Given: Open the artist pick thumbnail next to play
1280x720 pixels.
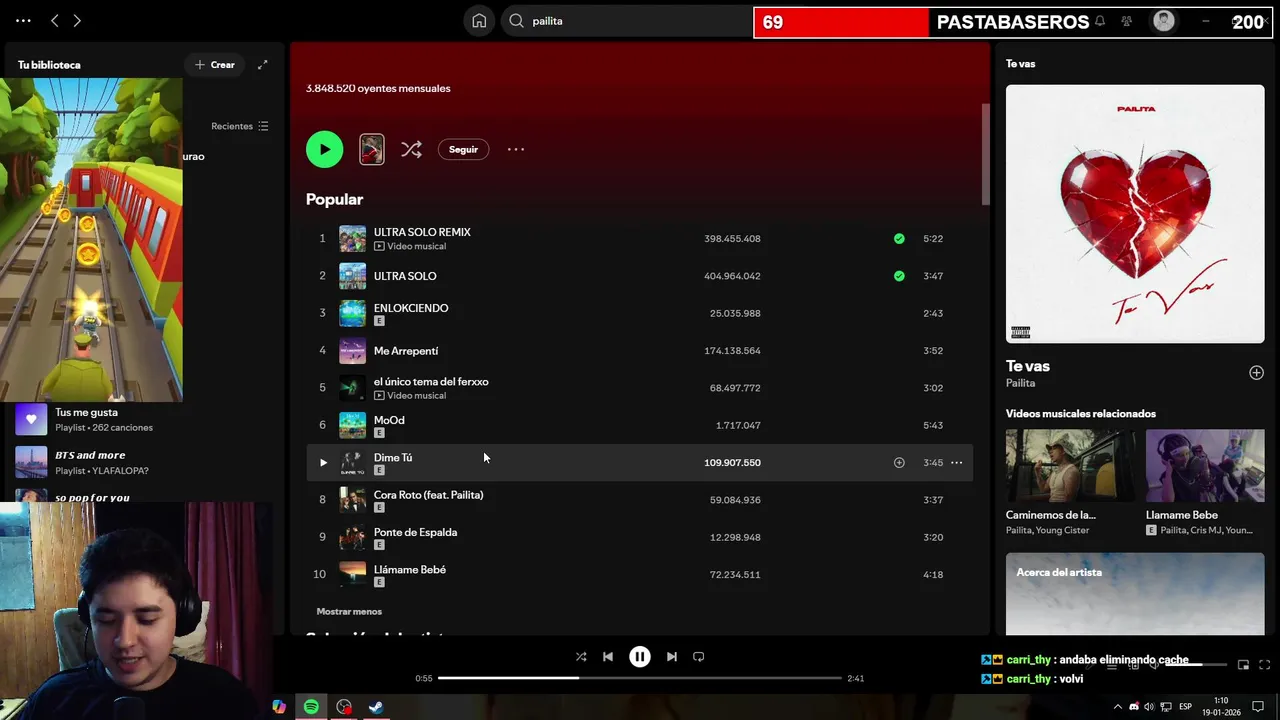Looking at the screenshot, I should (x=371, y=149).
